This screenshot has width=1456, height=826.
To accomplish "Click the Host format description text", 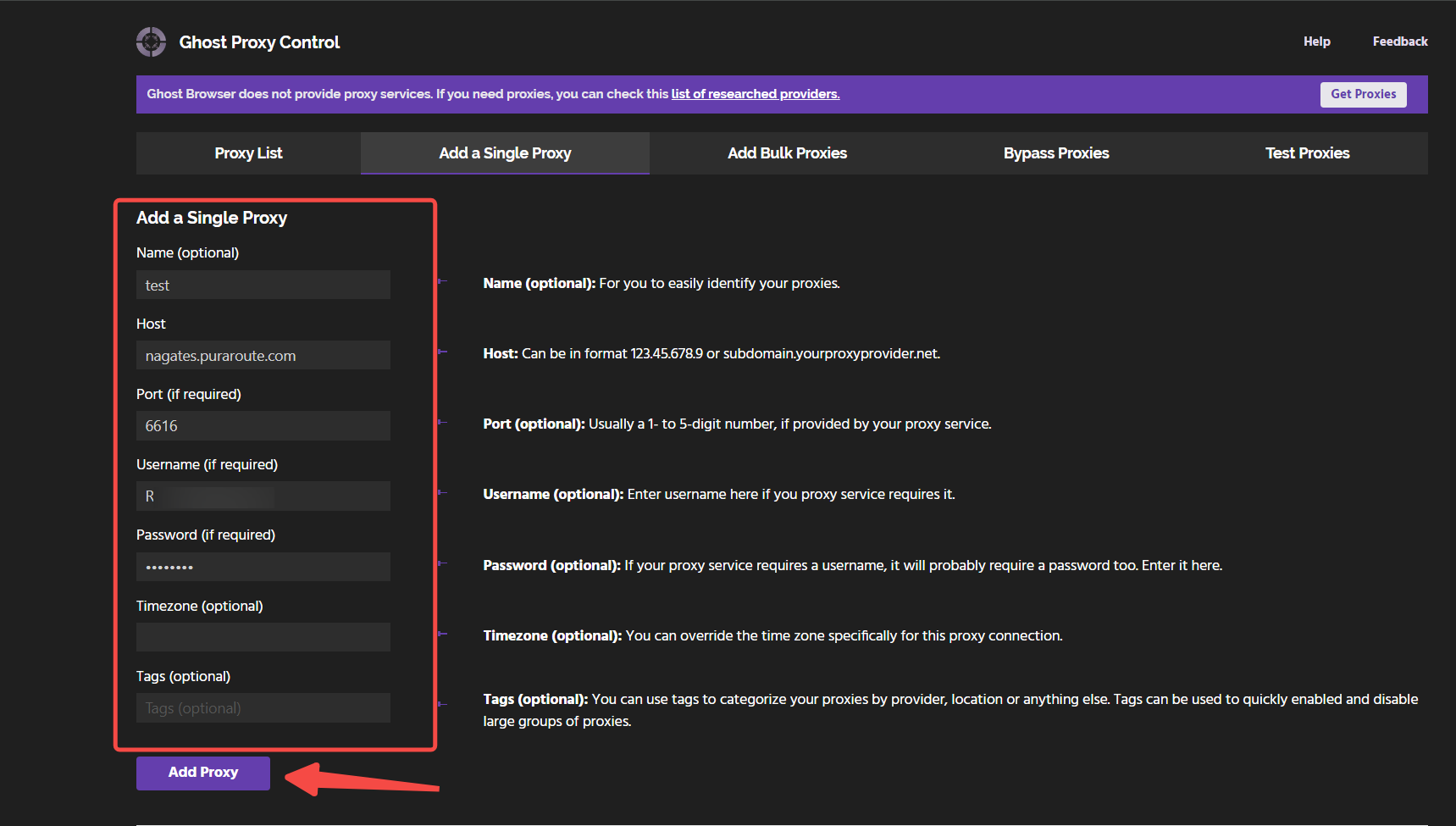I will coord(711,354).
